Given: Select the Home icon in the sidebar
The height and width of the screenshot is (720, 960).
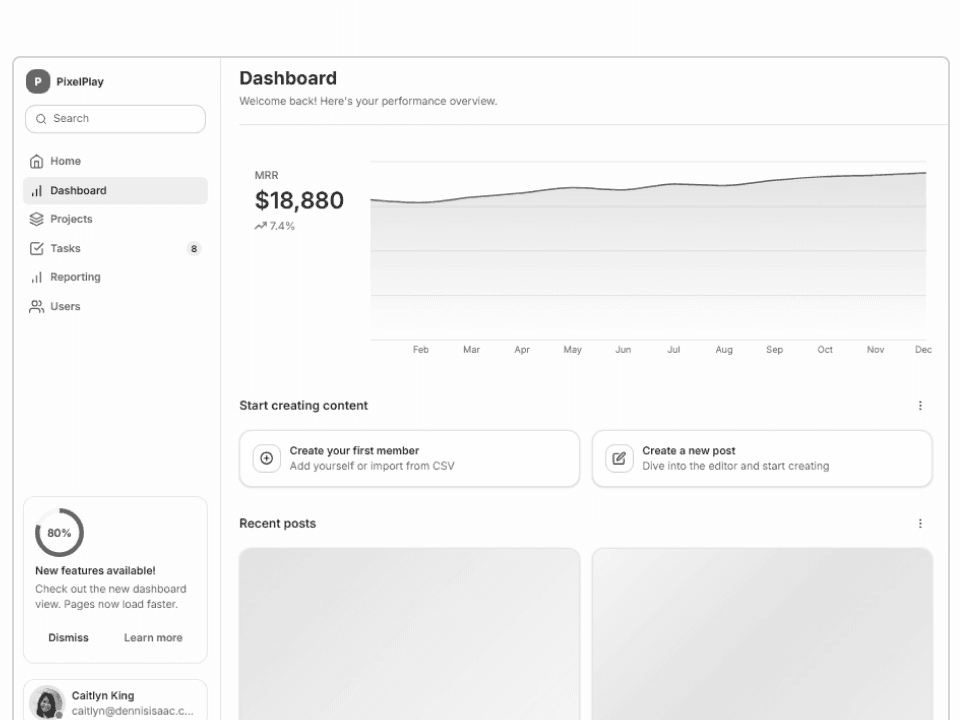Looking at the screenshot, I should pos(36,161).
